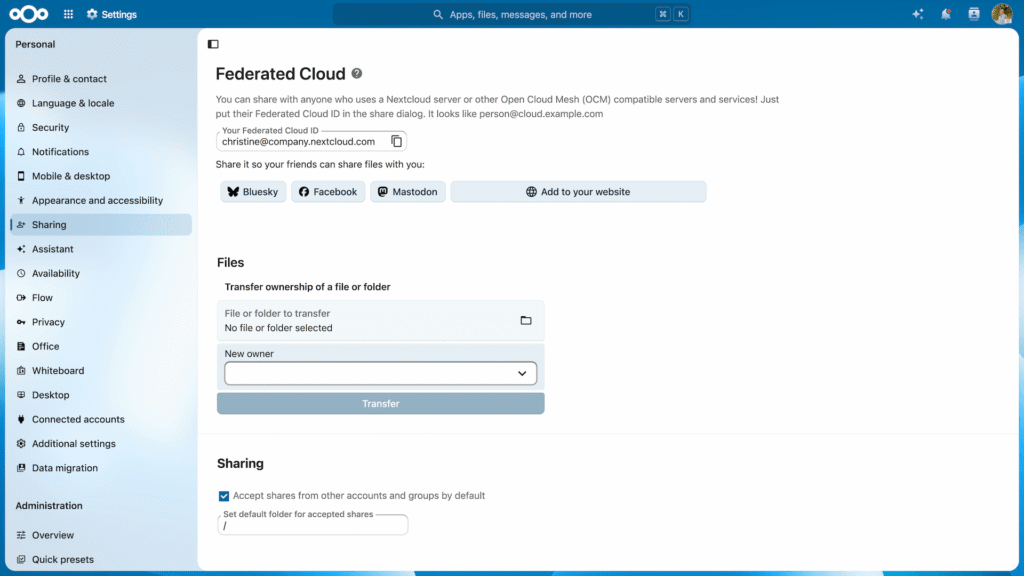Click Add to your website
Screen dimensions: 1024x576
[578, 191]
